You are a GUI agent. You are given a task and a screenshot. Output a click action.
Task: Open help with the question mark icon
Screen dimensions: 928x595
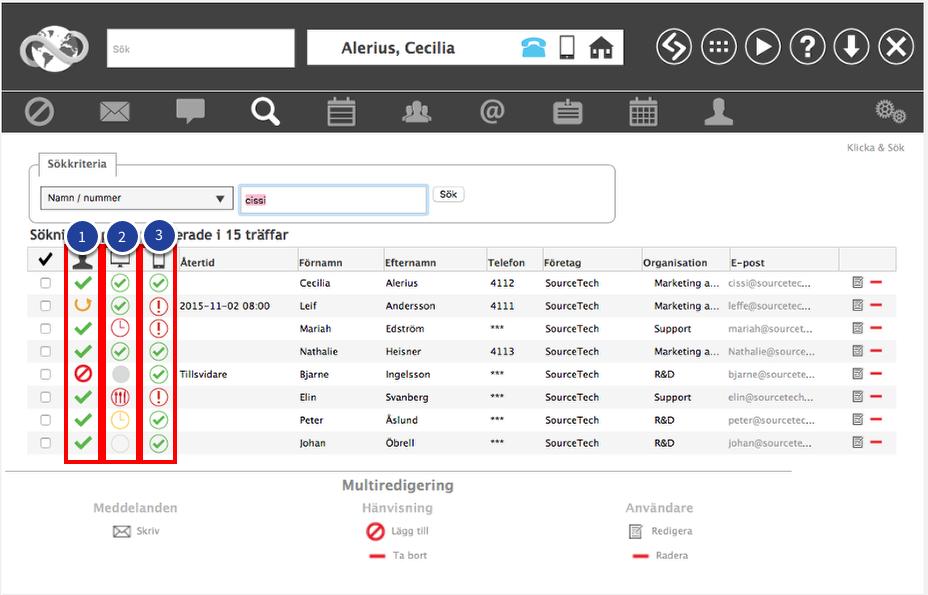pos(807,47)
